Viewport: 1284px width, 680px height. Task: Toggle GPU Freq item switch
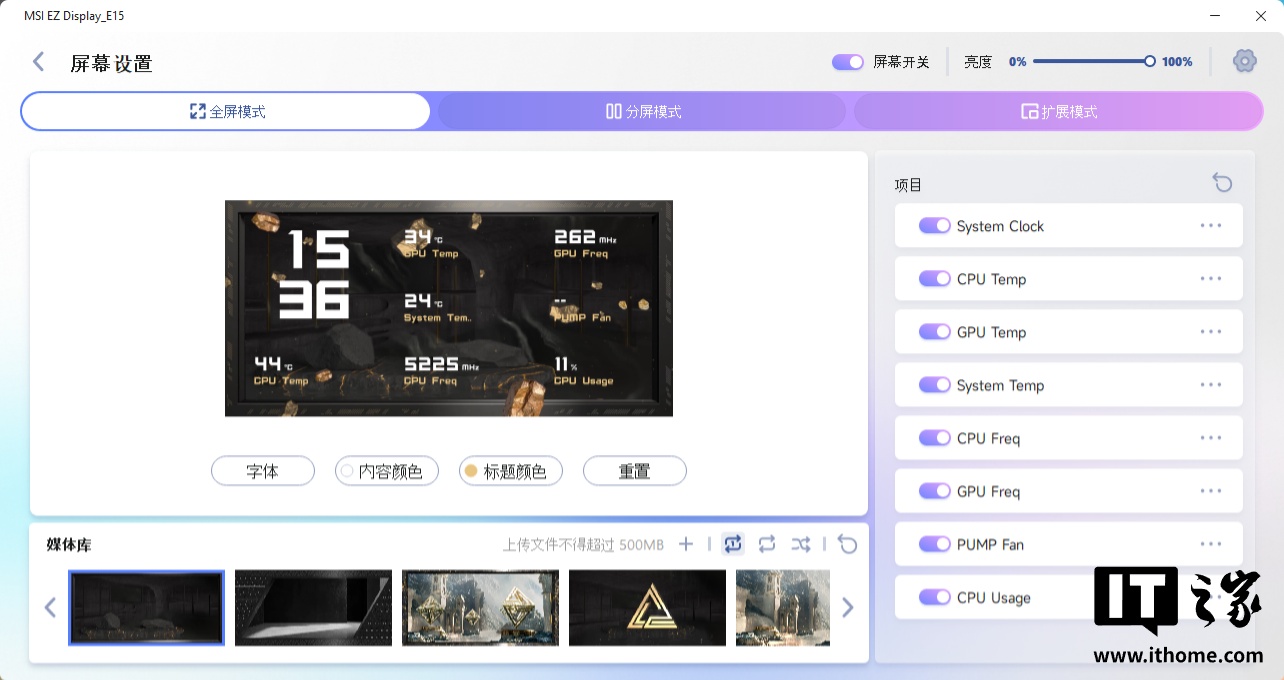pos(935,491)
